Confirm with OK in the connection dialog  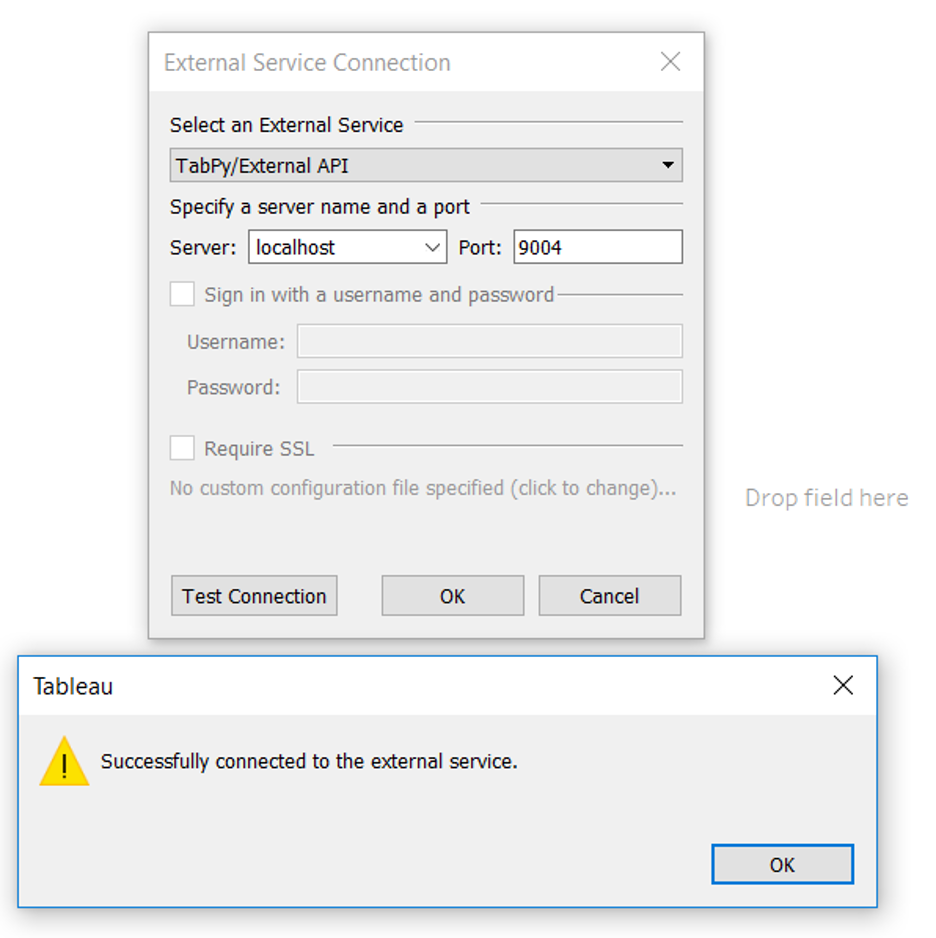coord(452,595)
